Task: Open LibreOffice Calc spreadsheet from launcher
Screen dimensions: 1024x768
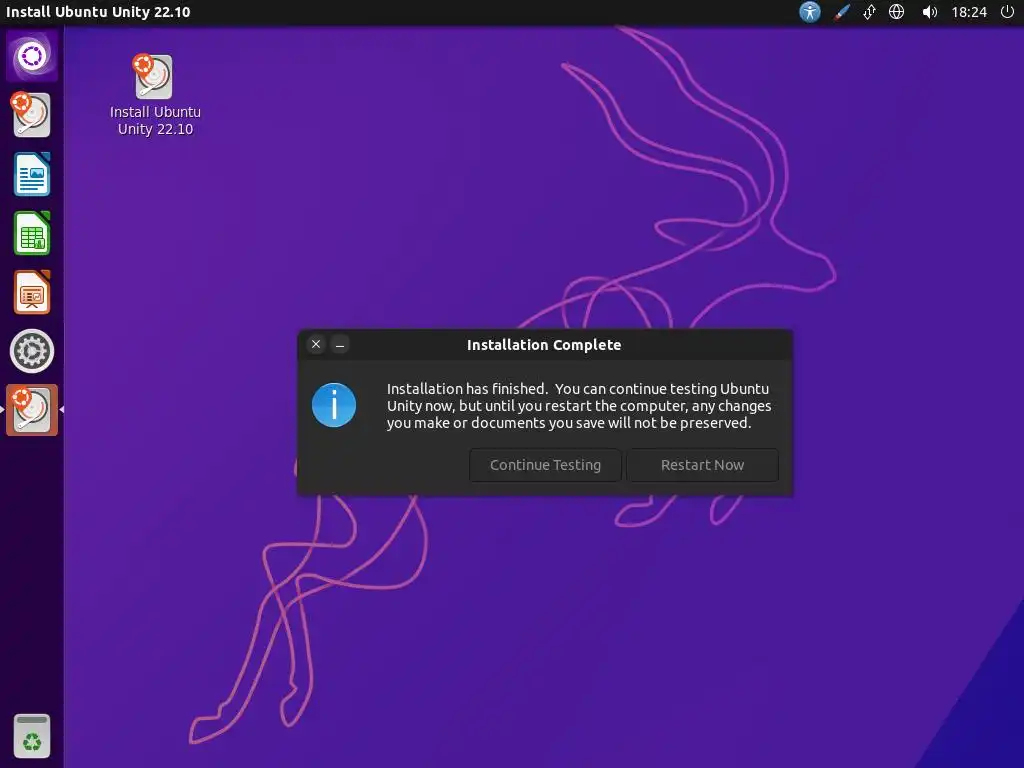Action: (31, 233)
